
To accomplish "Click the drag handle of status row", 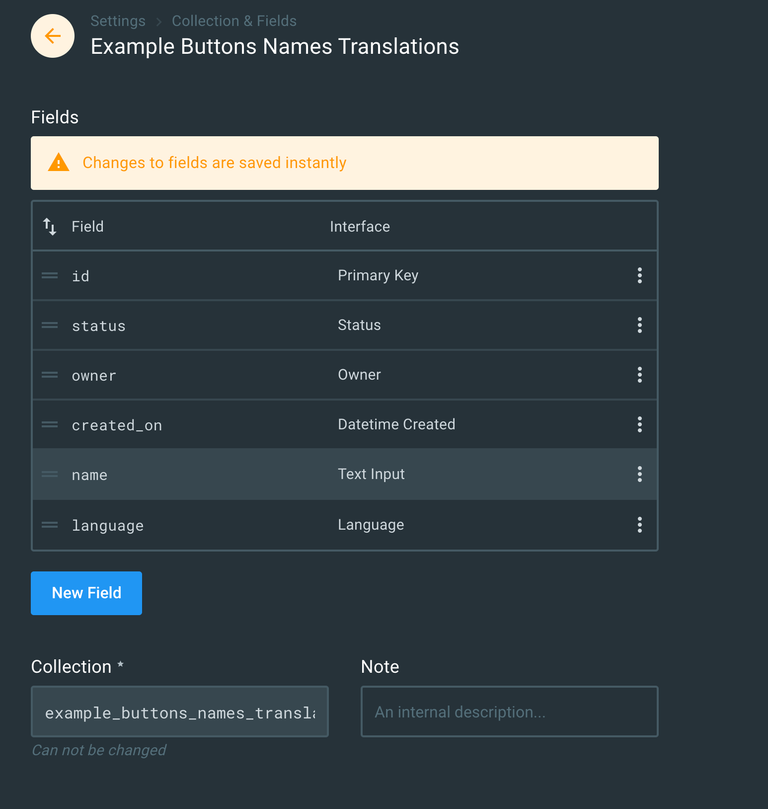I will point(50,325).
